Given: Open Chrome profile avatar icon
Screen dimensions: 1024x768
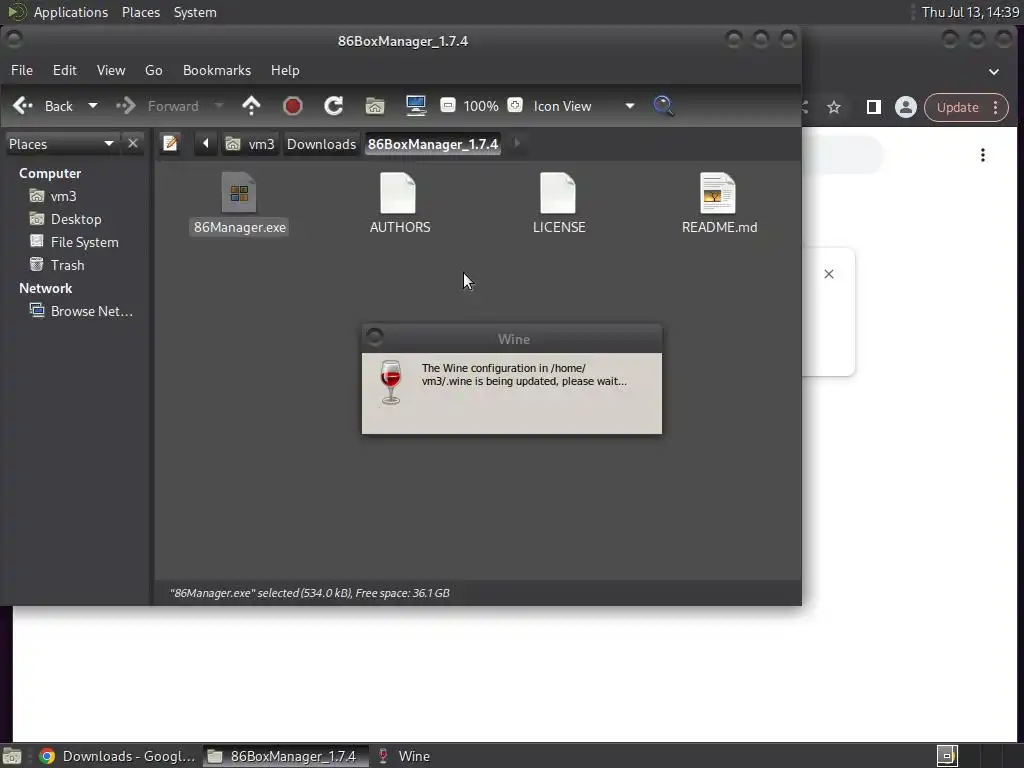Looking at the screenshot, I should 906,107.
